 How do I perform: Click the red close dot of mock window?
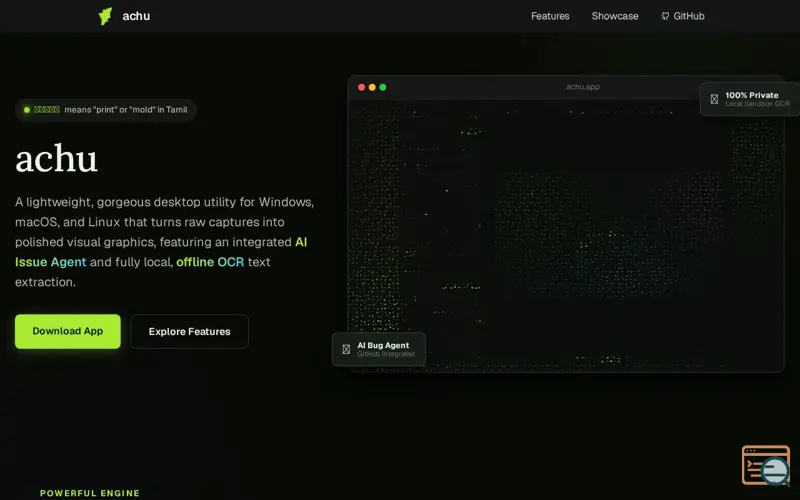pyautogui.click(x=361, y=87)
